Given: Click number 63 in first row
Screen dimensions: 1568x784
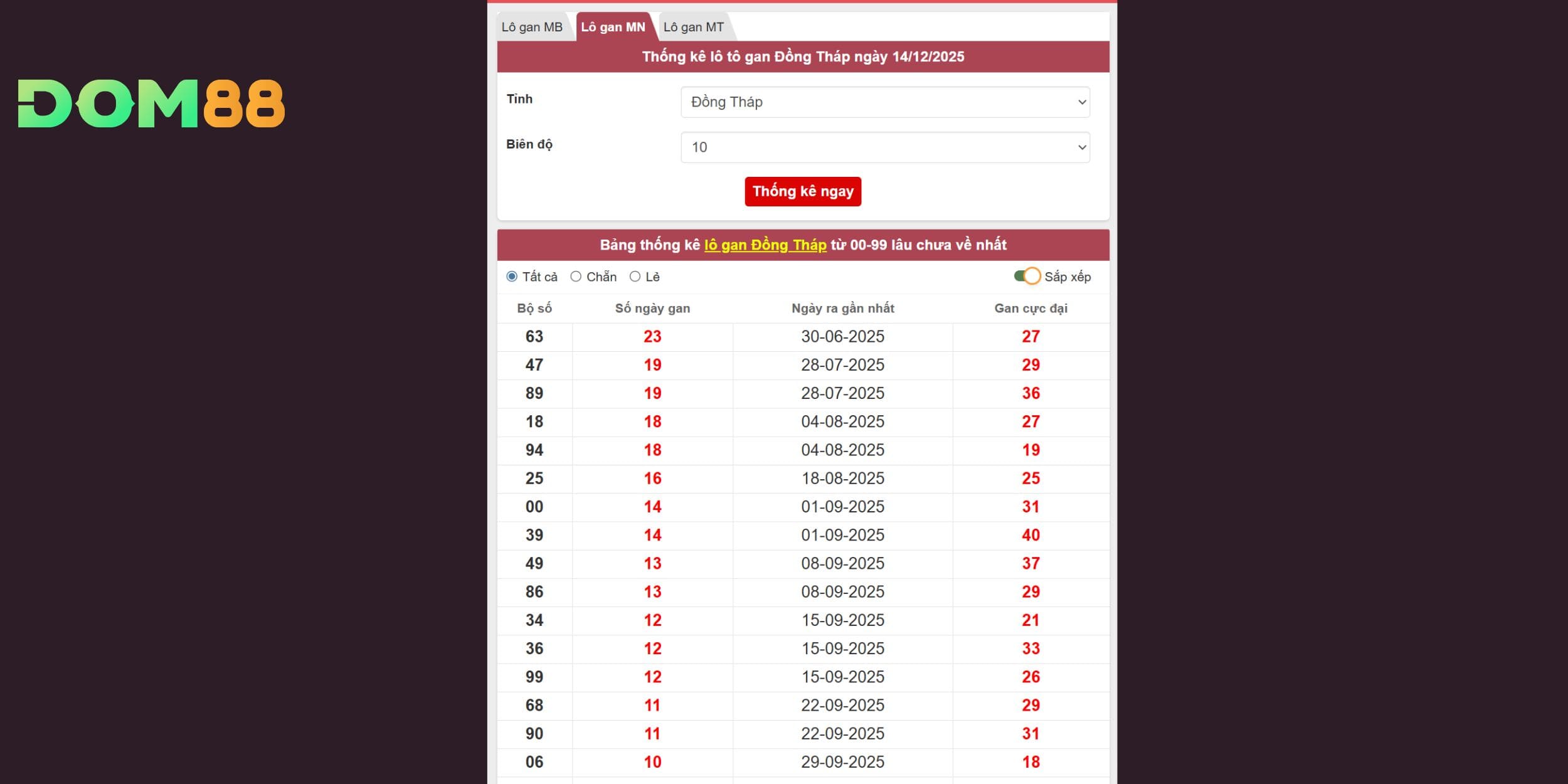Looking at the screenshot, I should [534, 337].
